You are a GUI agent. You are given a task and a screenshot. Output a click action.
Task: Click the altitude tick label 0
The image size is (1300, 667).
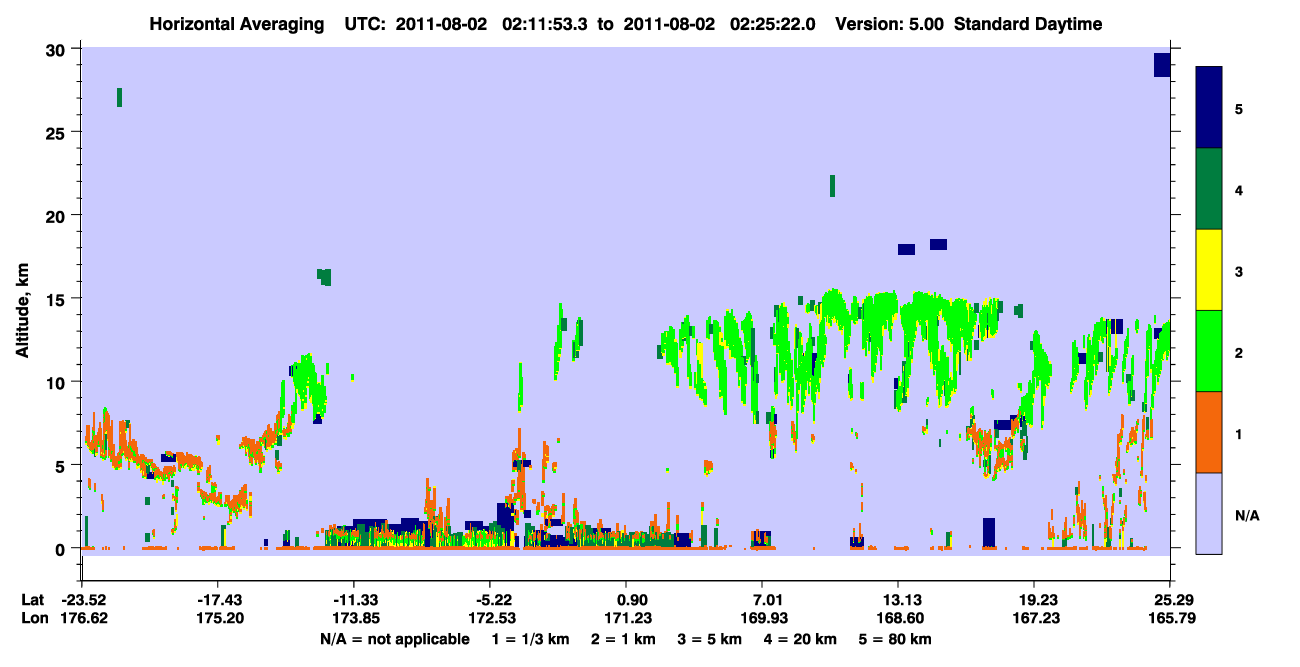(63, 548)
